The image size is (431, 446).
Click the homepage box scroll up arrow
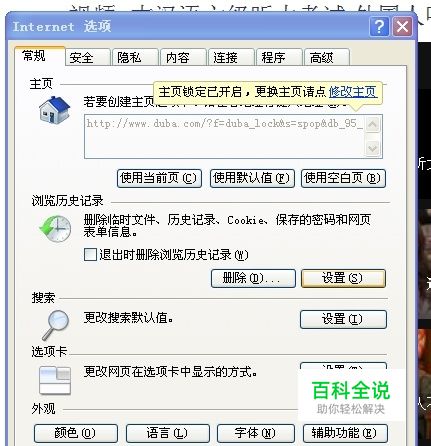click(x=372, y=125)
